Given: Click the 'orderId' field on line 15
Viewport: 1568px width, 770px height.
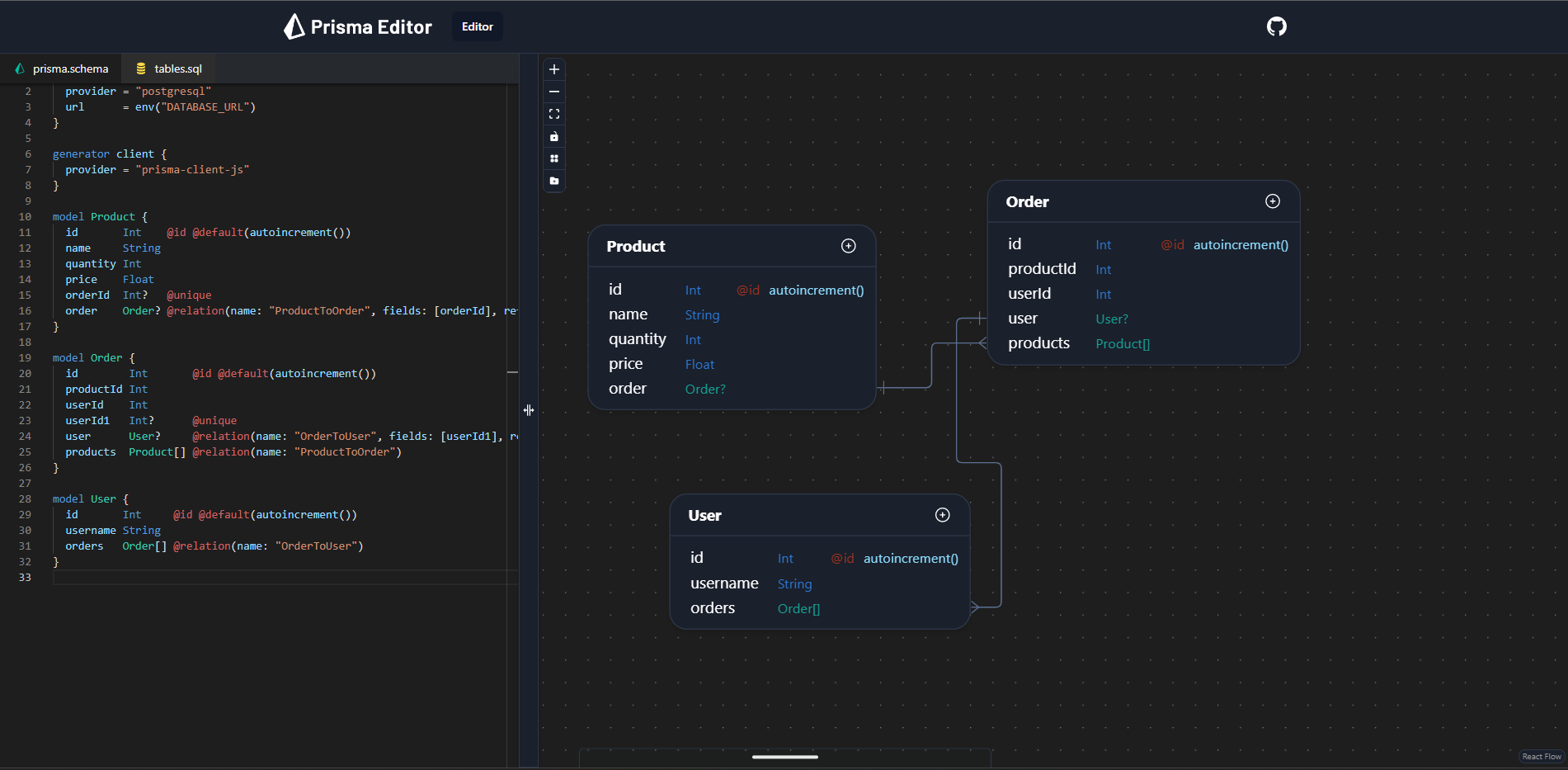Looking at the screenshot, I should pyautogui.click(x=87, y=295).
